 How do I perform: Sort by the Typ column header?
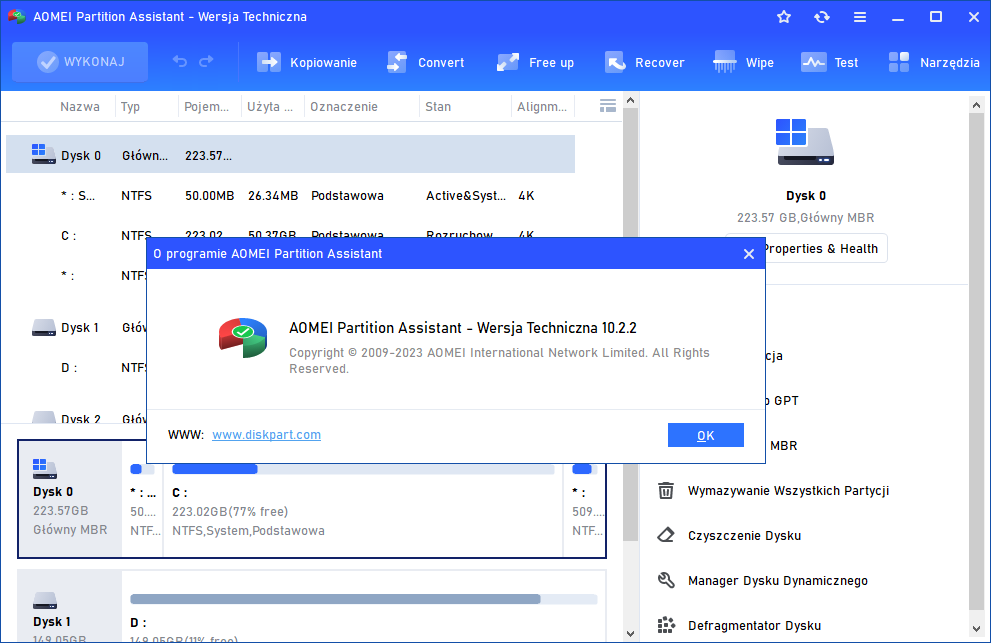point(130,106)
